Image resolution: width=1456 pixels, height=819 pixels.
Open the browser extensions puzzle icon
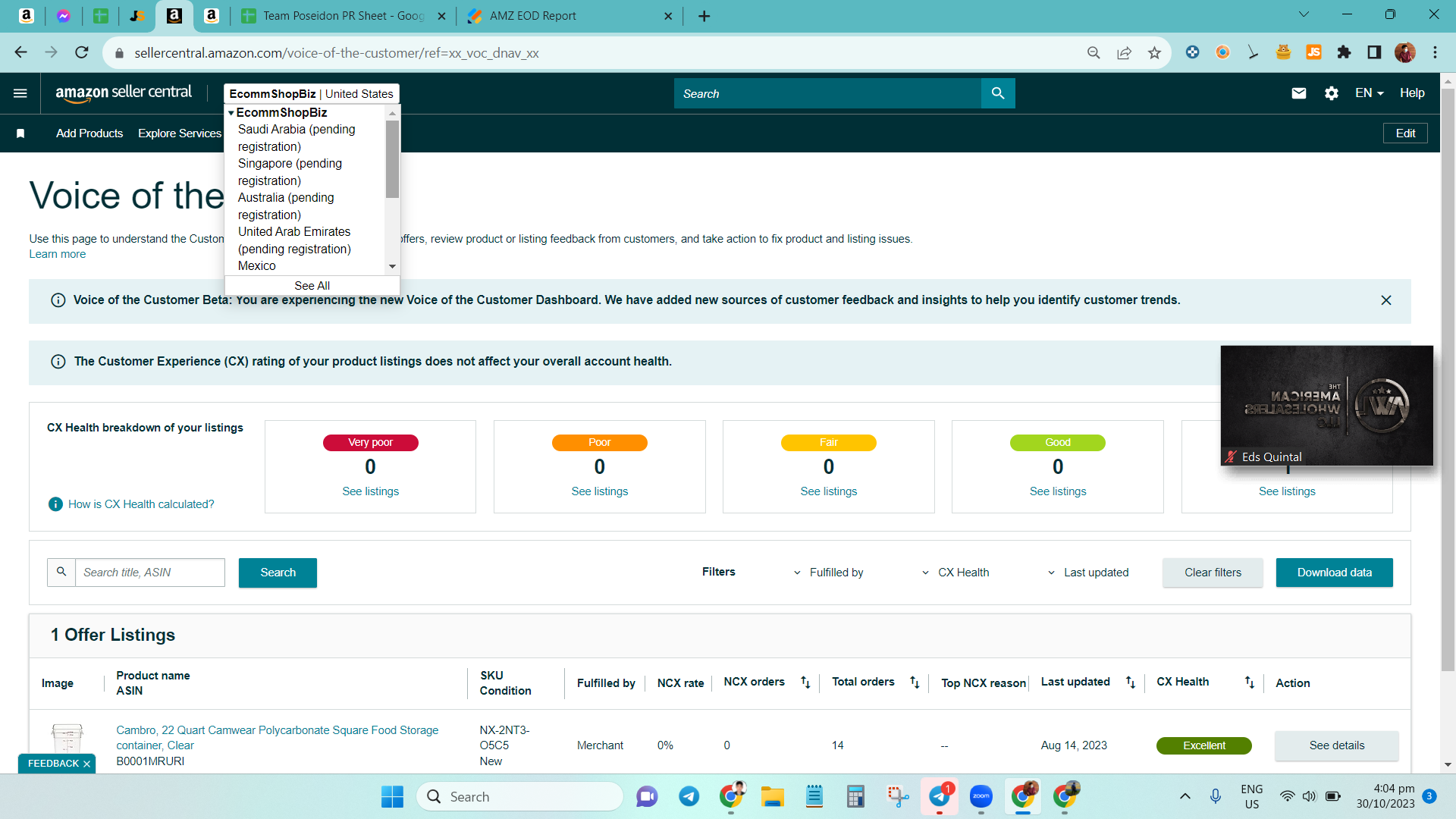[x=1344, y=52]
